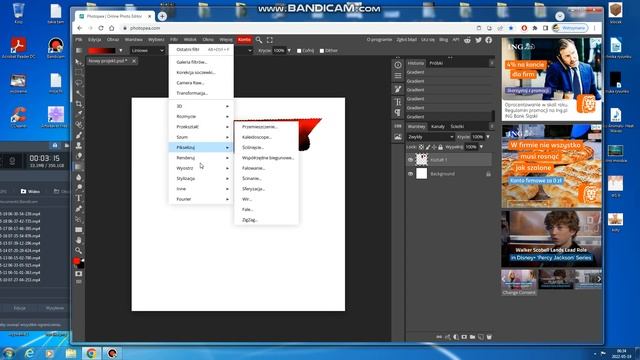640x360 pixels.
Task: Select the Eraser tool
Action: click(79, 156)
